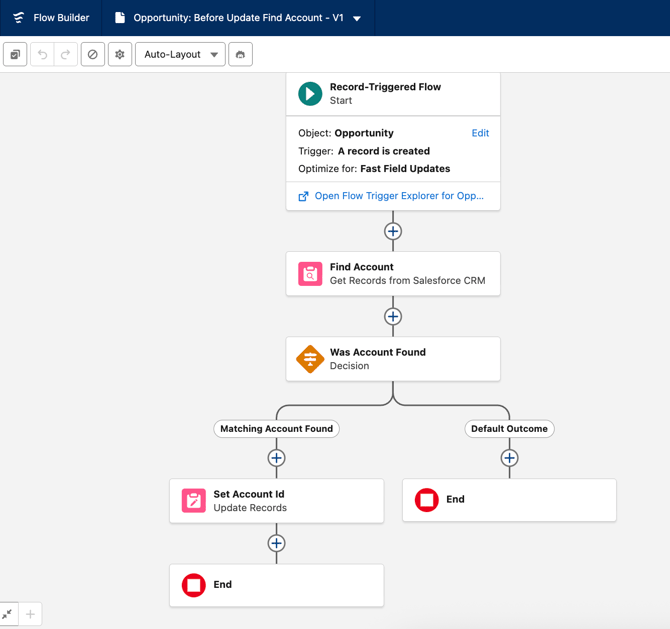Select the Find Account Get Records icon

point(310,274)
